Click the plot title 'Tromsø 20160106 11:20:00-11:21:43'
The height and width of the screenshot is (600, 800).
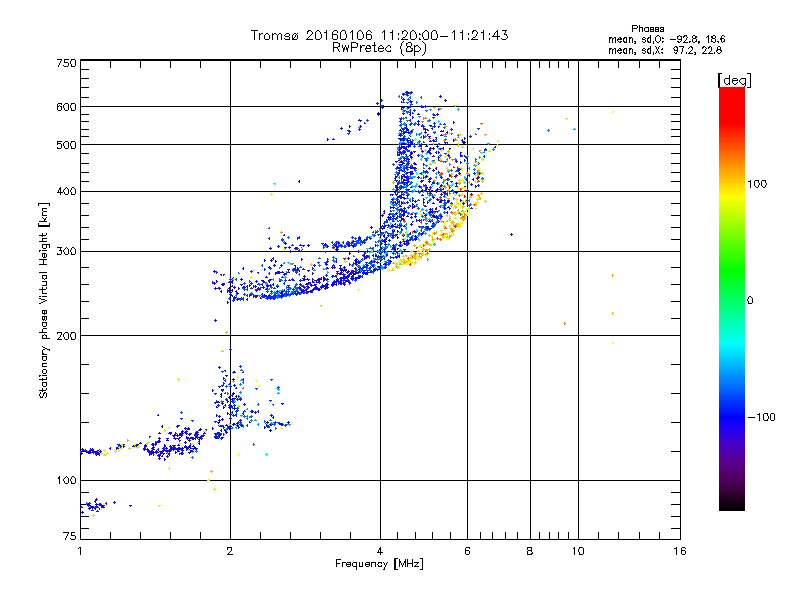pos(379,35)
